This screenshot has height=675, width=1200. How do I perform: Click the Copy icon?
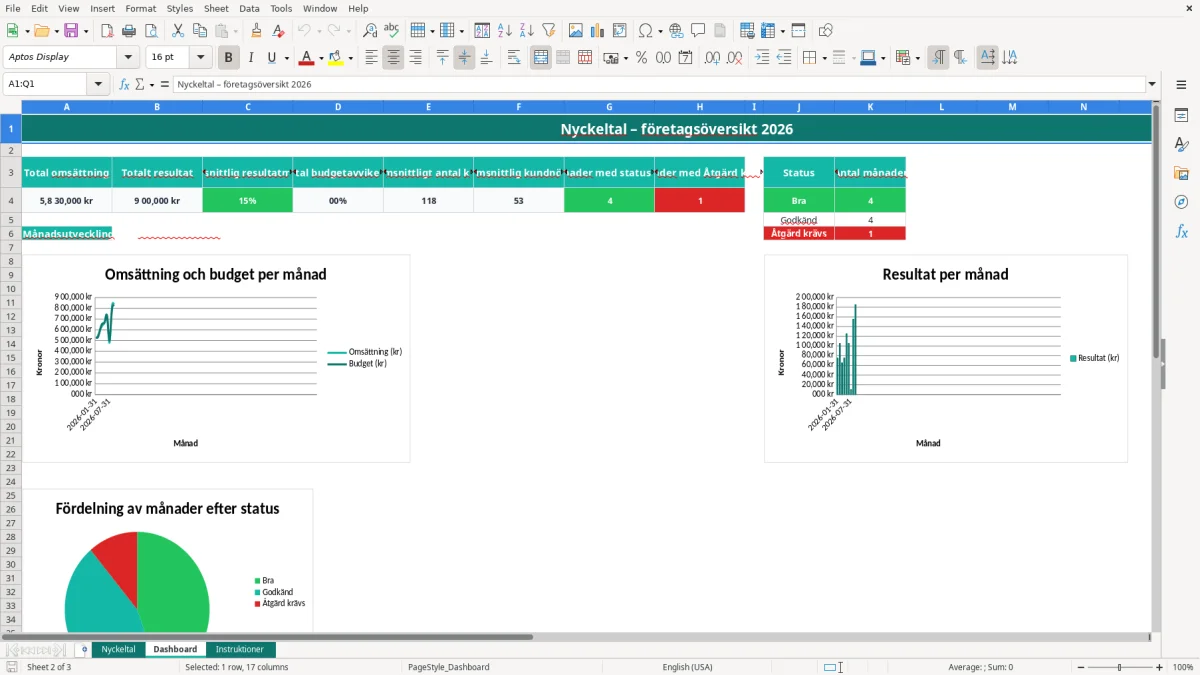pyautogui.click(x=199, y=31)
